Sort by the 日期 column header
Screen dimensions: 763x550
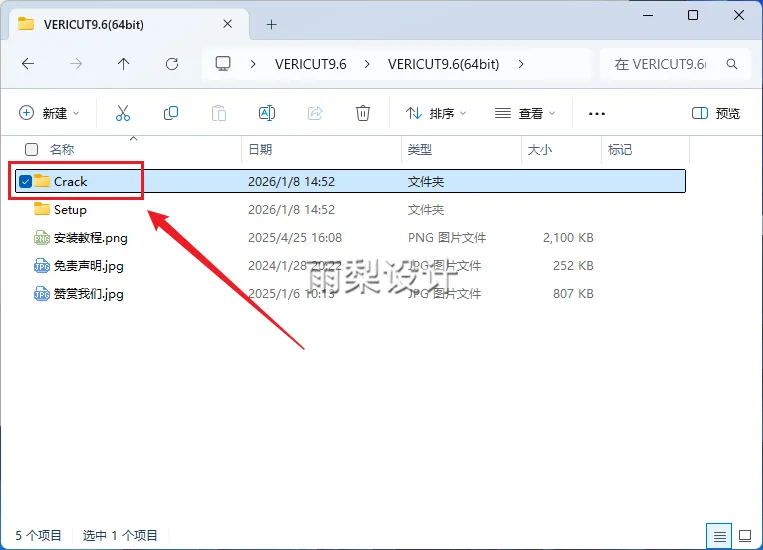point(260,149)
